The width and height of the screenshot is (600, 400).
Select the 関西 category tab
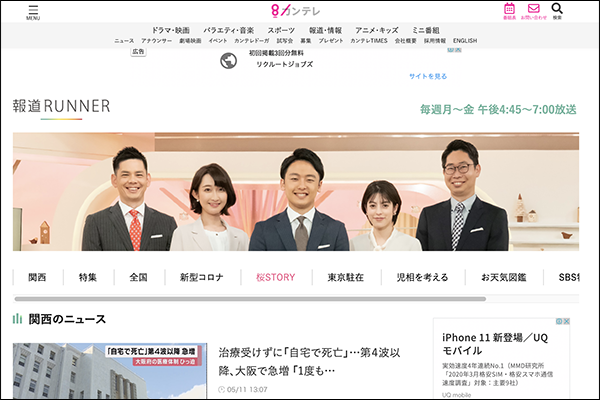tap(37, 277)
